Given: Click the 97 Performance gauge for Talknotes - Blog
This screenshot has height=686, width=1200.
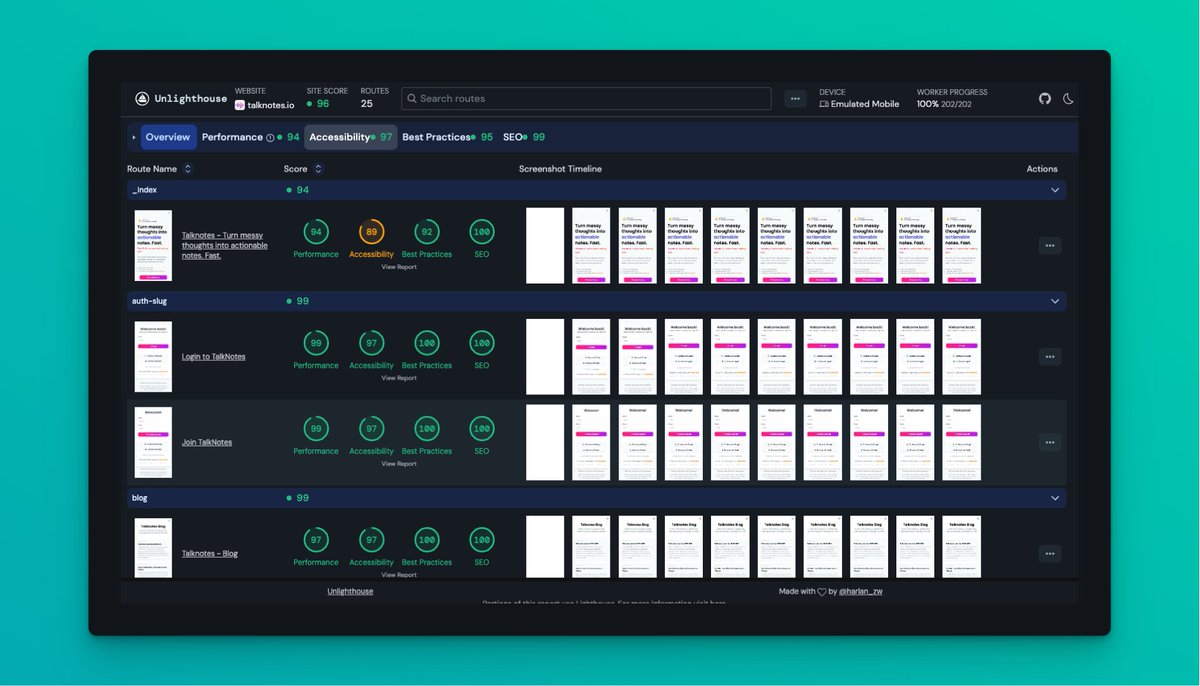Looking at the screenshot, I should 316,540.
